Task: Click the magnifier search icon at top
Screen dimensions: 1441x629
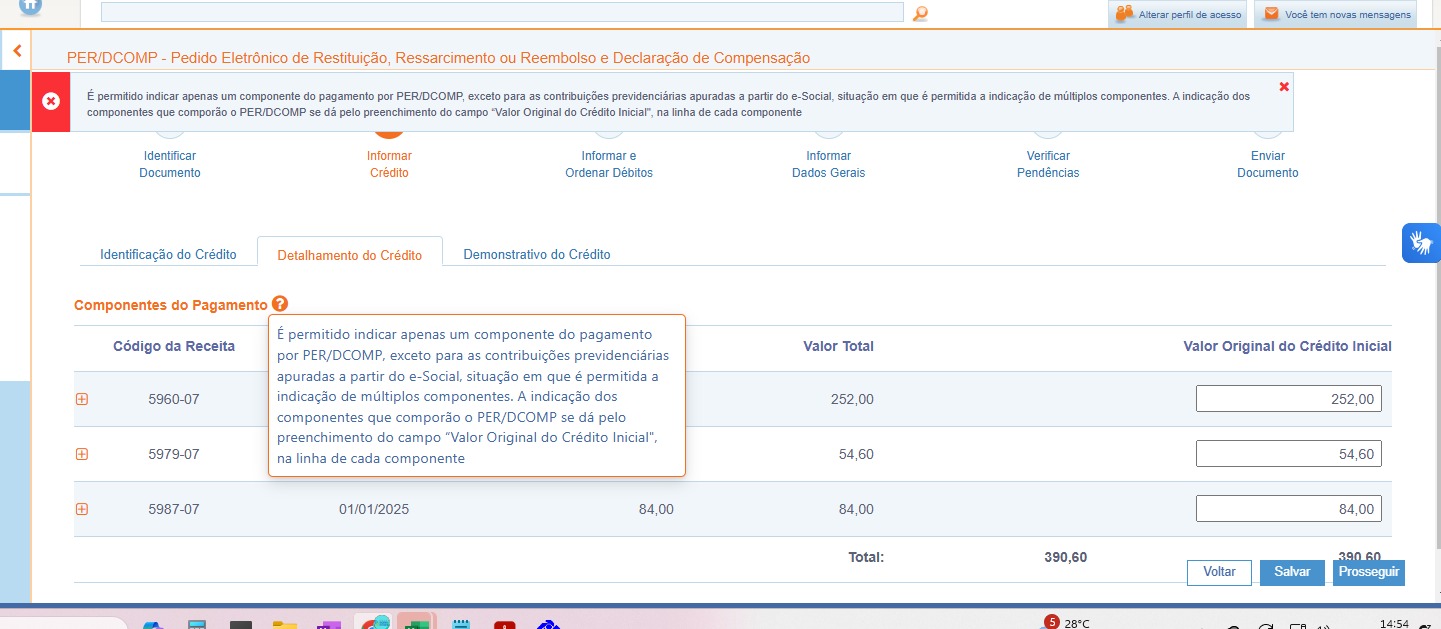Action: [x=920, y=13]
